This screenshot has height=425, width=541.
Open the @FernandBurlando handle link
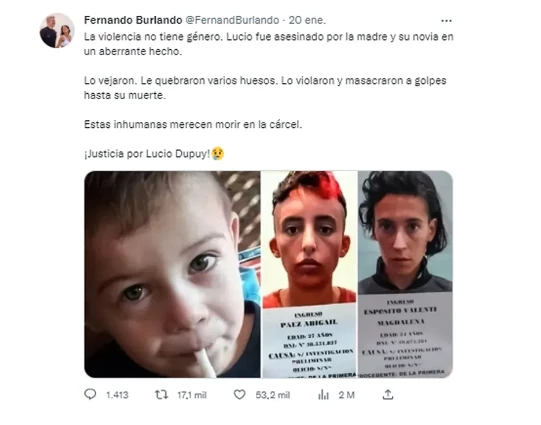coord(232,20)
